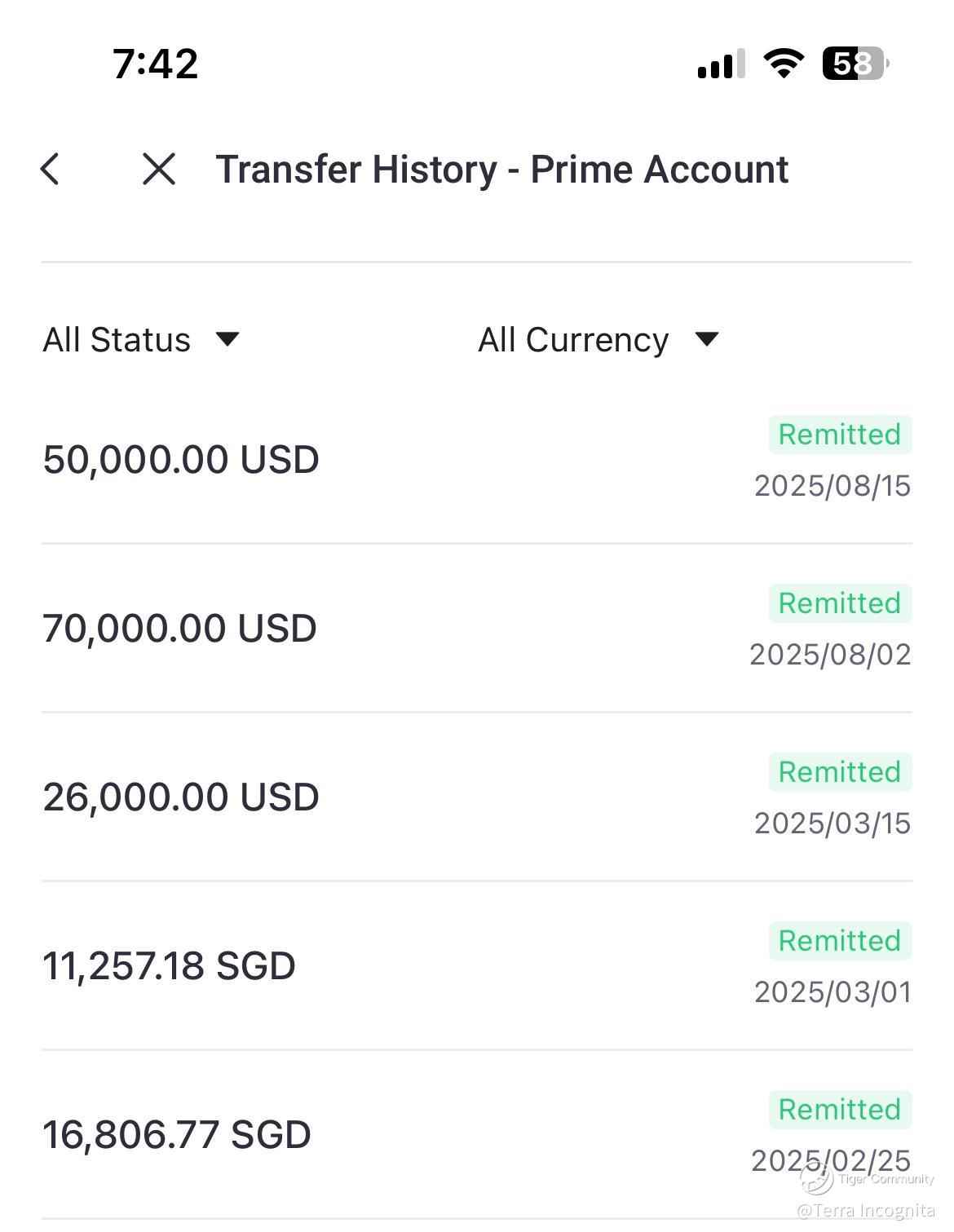View the 16,806.77 SGD transfer details
Screen dimensions: 954x1232
[177, 1134]
